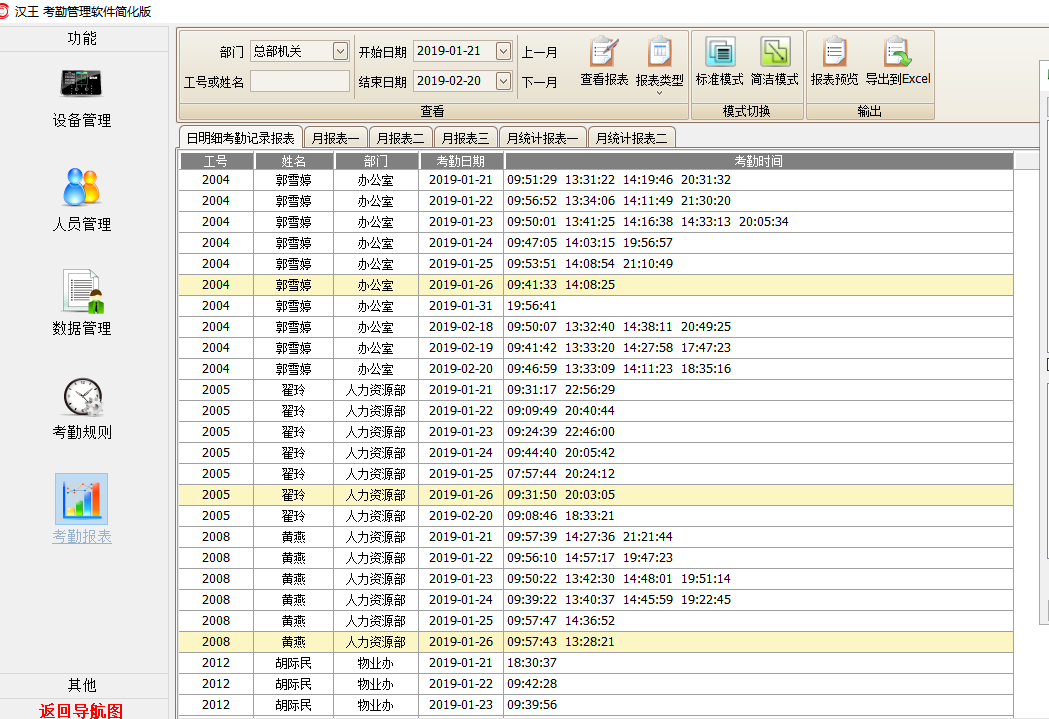The image size is (1049, 719).
Task: Click the 查看报表 view report icon
Action: 604,61
